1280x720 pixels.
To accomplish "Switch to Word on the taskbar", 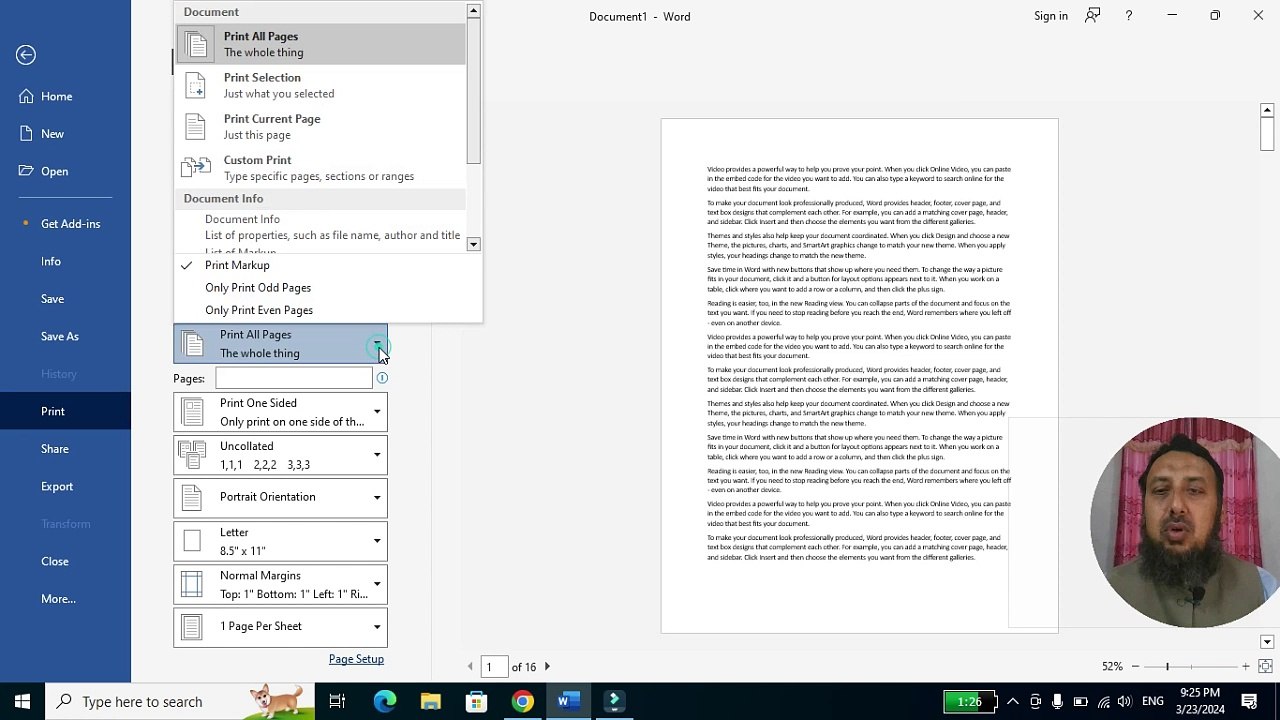I will pos(569,701).
